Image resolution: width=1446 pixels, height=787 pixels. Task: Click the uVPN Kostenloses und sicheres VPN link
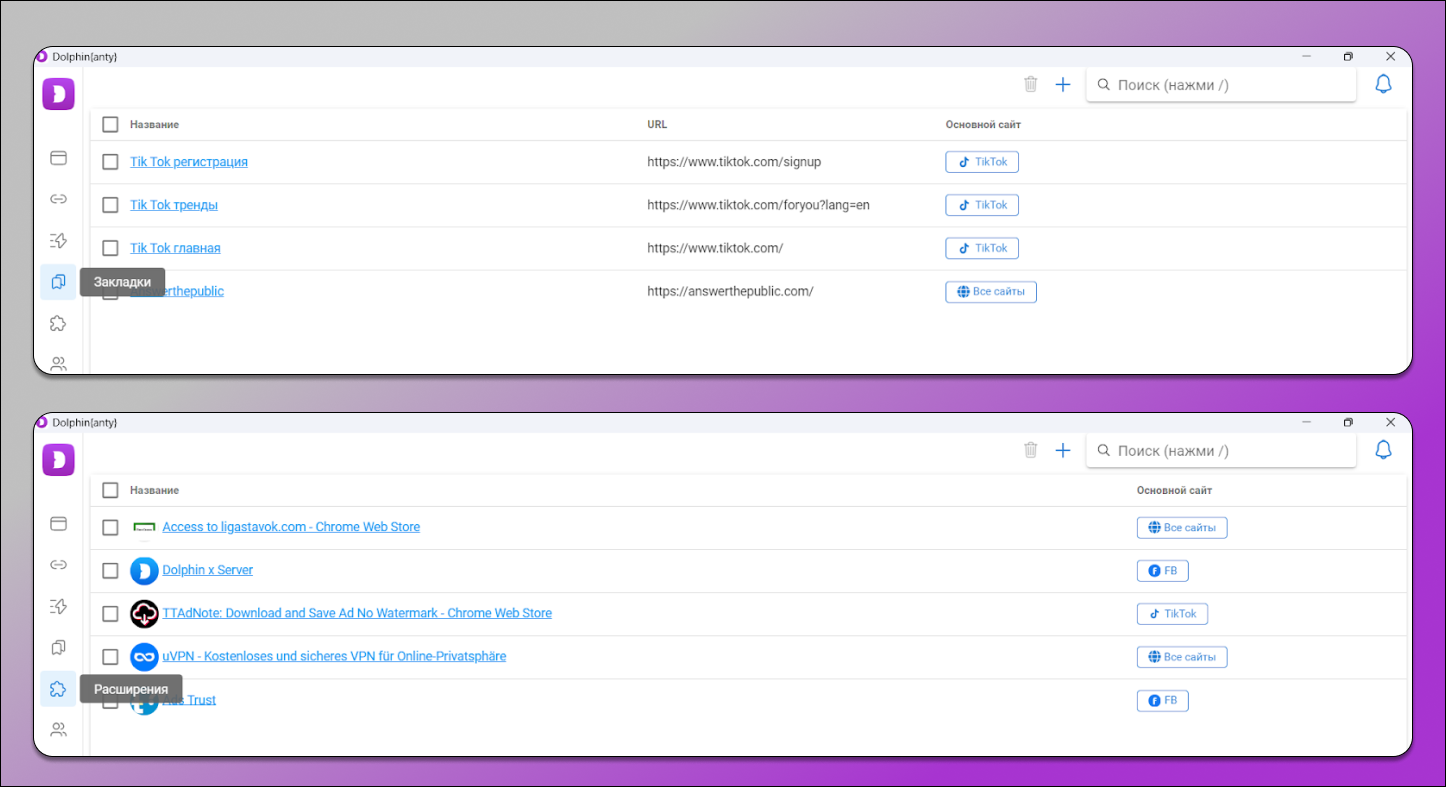334,657
